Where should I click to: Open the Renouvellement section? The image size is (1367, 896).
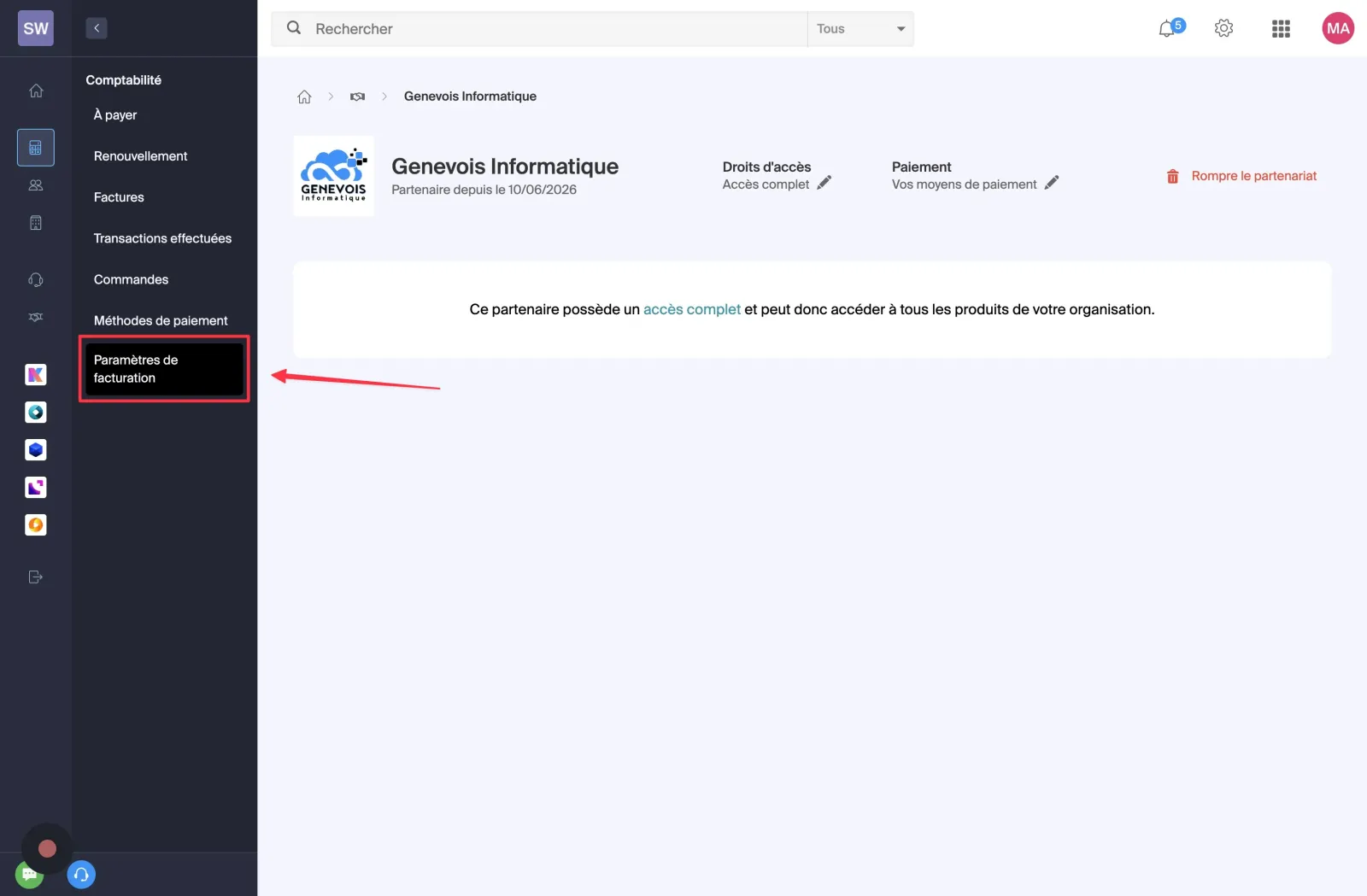[x=140, y=156]
